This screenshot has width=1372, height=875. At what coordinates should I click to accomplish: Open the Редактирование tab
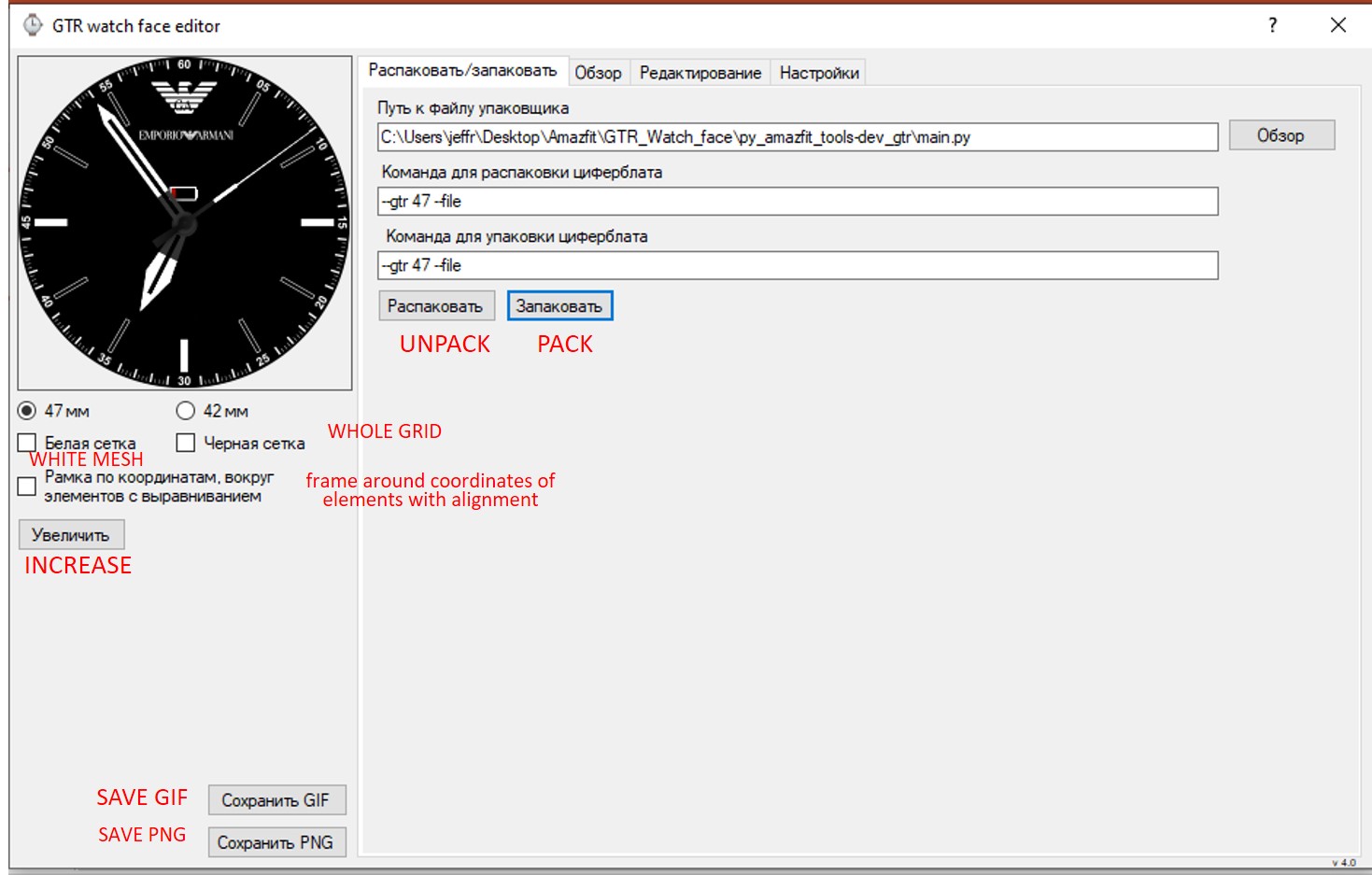(700, 73)
